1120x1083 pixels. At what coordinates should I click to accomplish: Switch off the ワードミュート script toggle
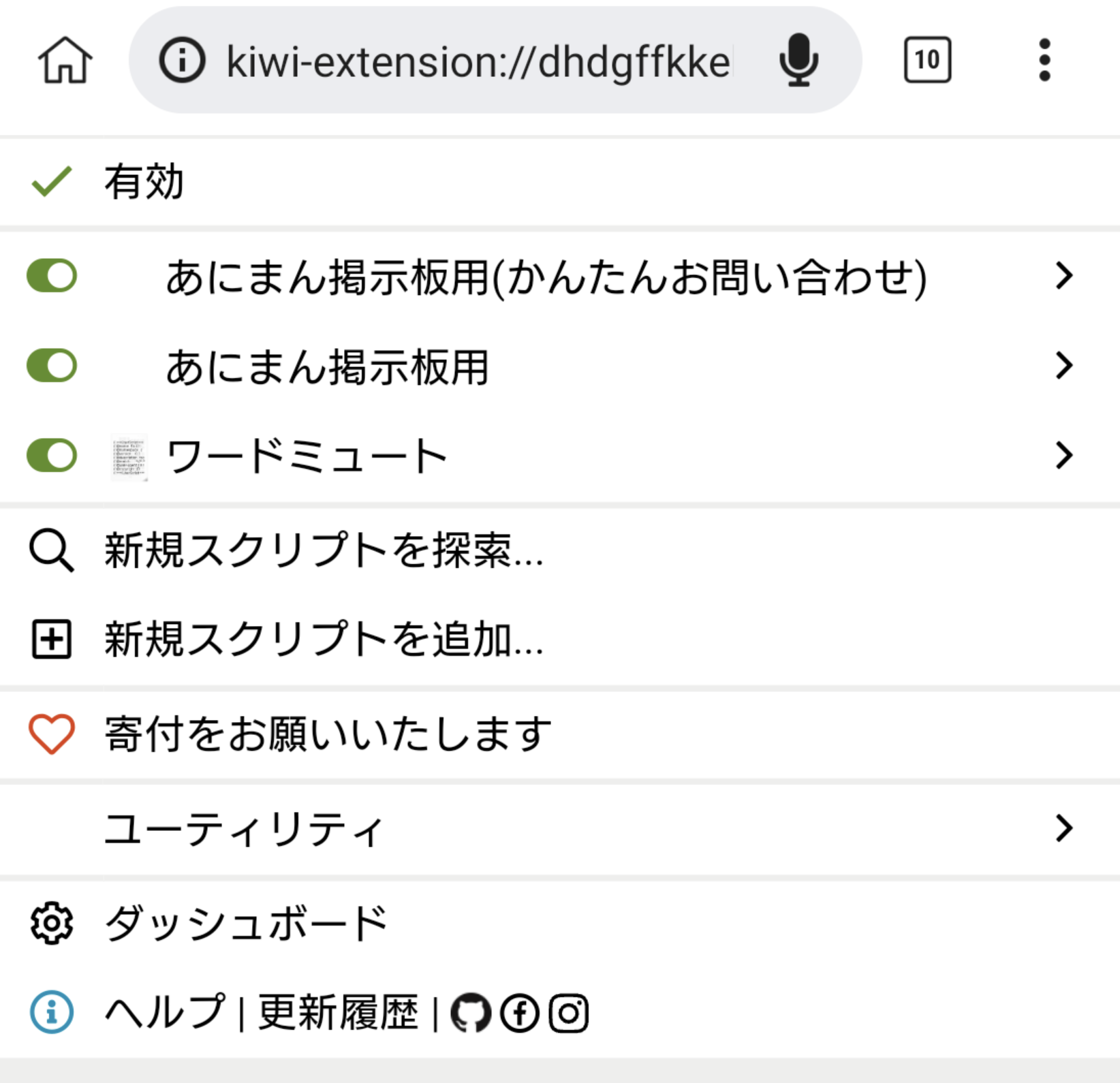point(52,455)
